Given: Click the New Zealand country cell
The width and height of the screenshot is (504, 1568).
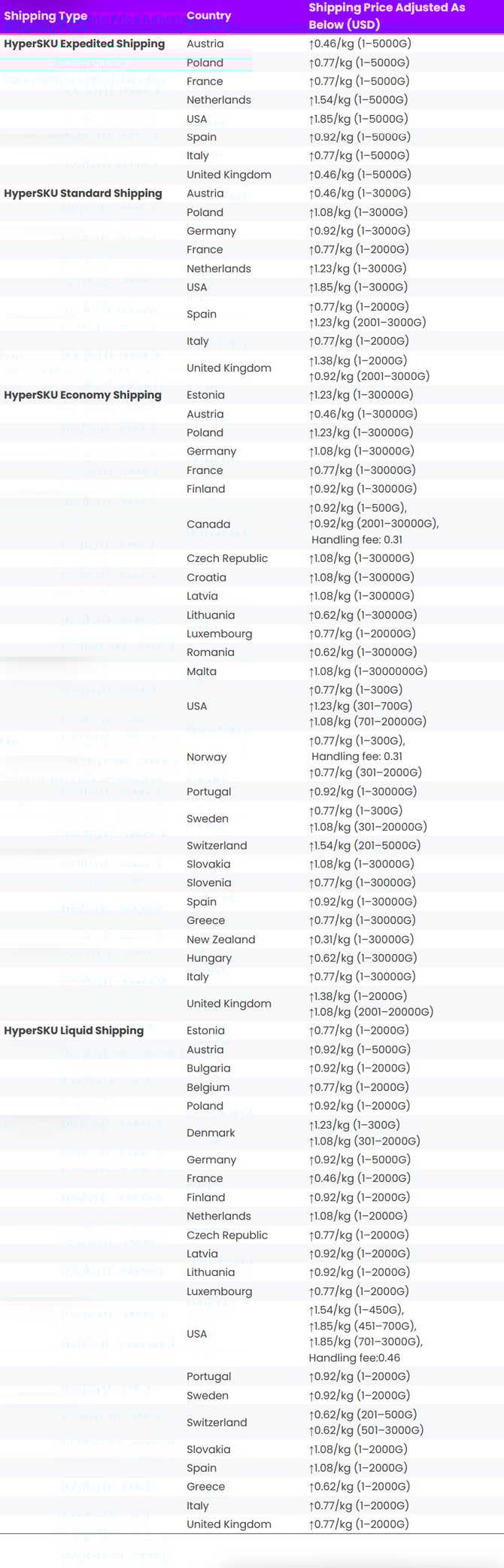Looking at the screenshot, I should click(220, 940).
